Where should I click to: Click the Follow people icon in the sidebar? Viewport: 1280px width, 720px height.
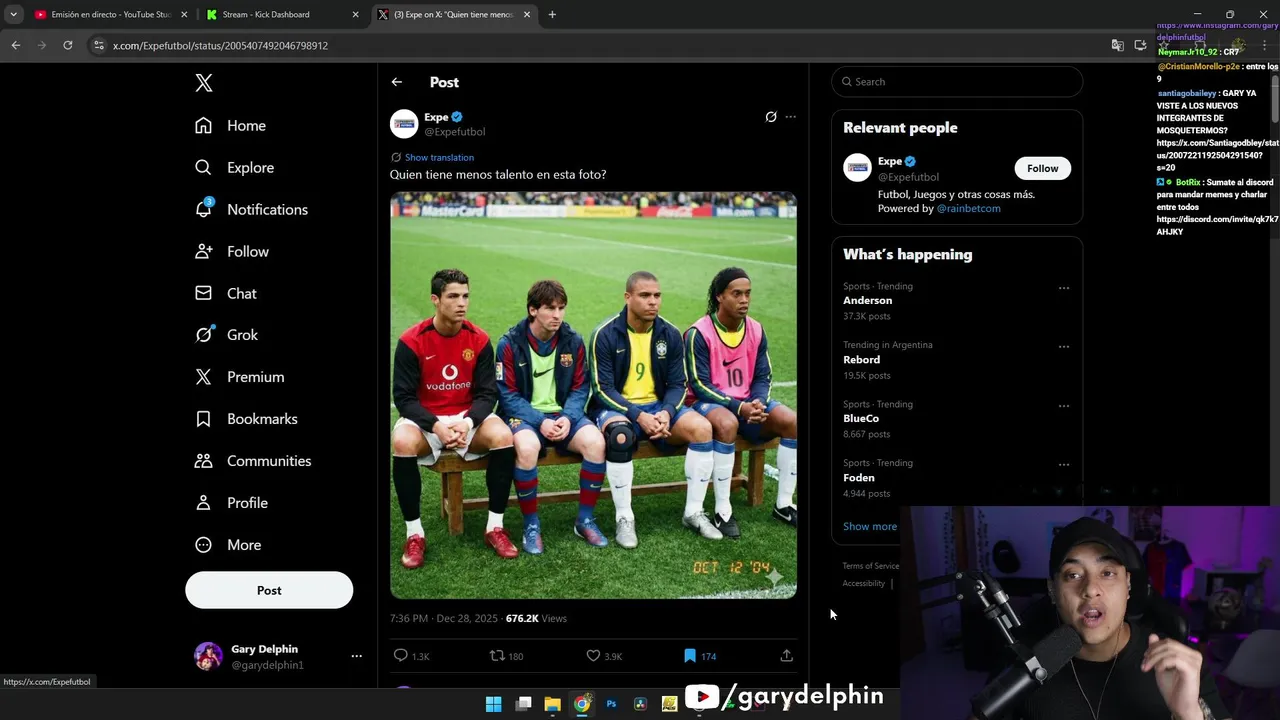point(204,252)
